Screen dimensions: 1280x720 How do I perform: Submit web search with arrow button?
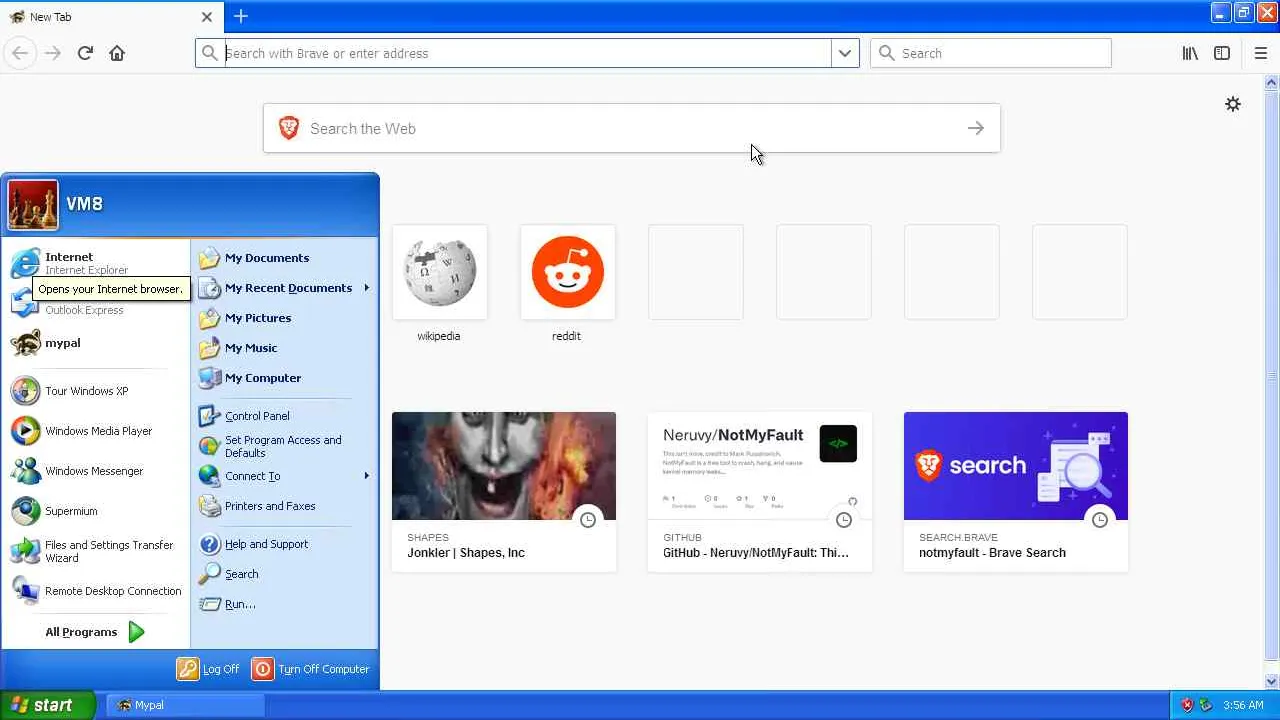(x=976, y=128)
